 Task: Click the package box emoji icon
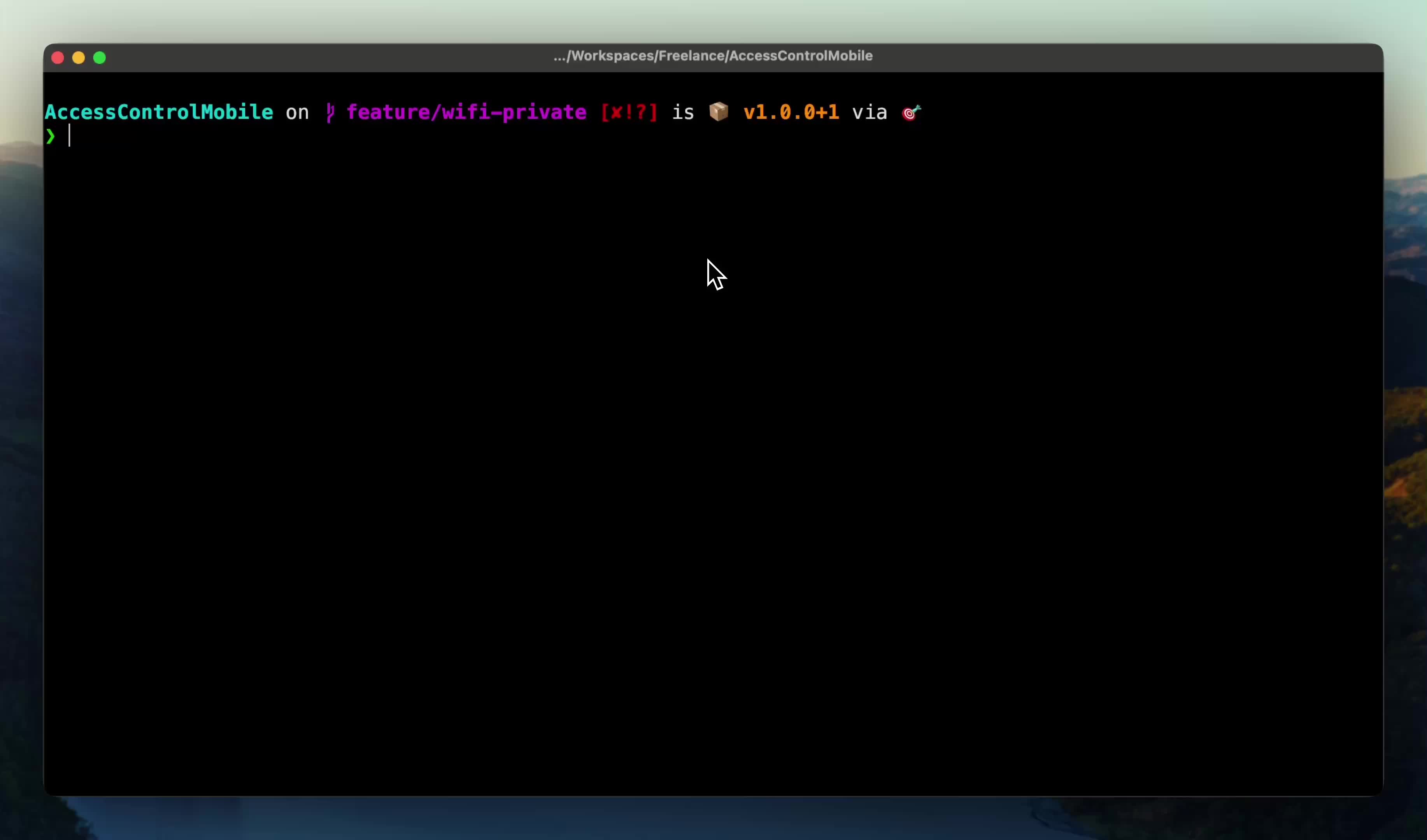tap(719, 112)
